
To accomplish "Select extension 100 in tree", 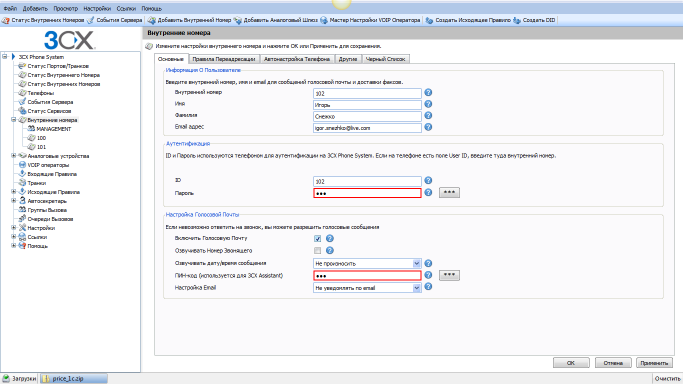I will (x=41, y=138).
